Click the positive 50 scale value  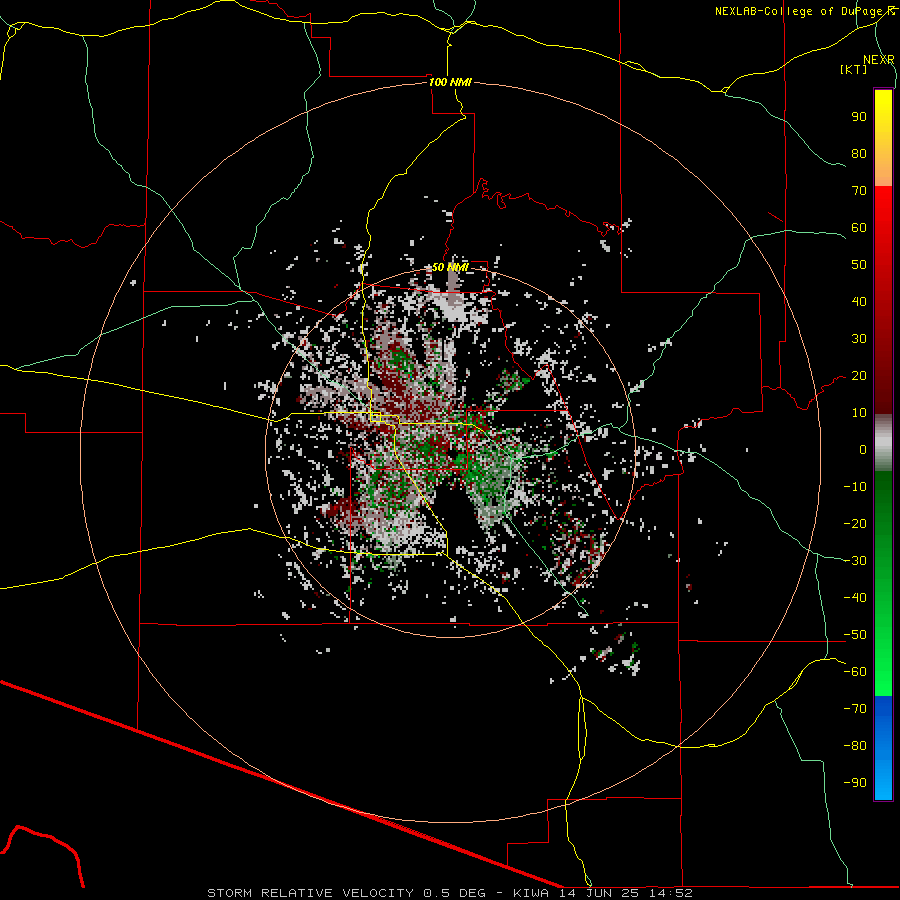tap(859, 265)
